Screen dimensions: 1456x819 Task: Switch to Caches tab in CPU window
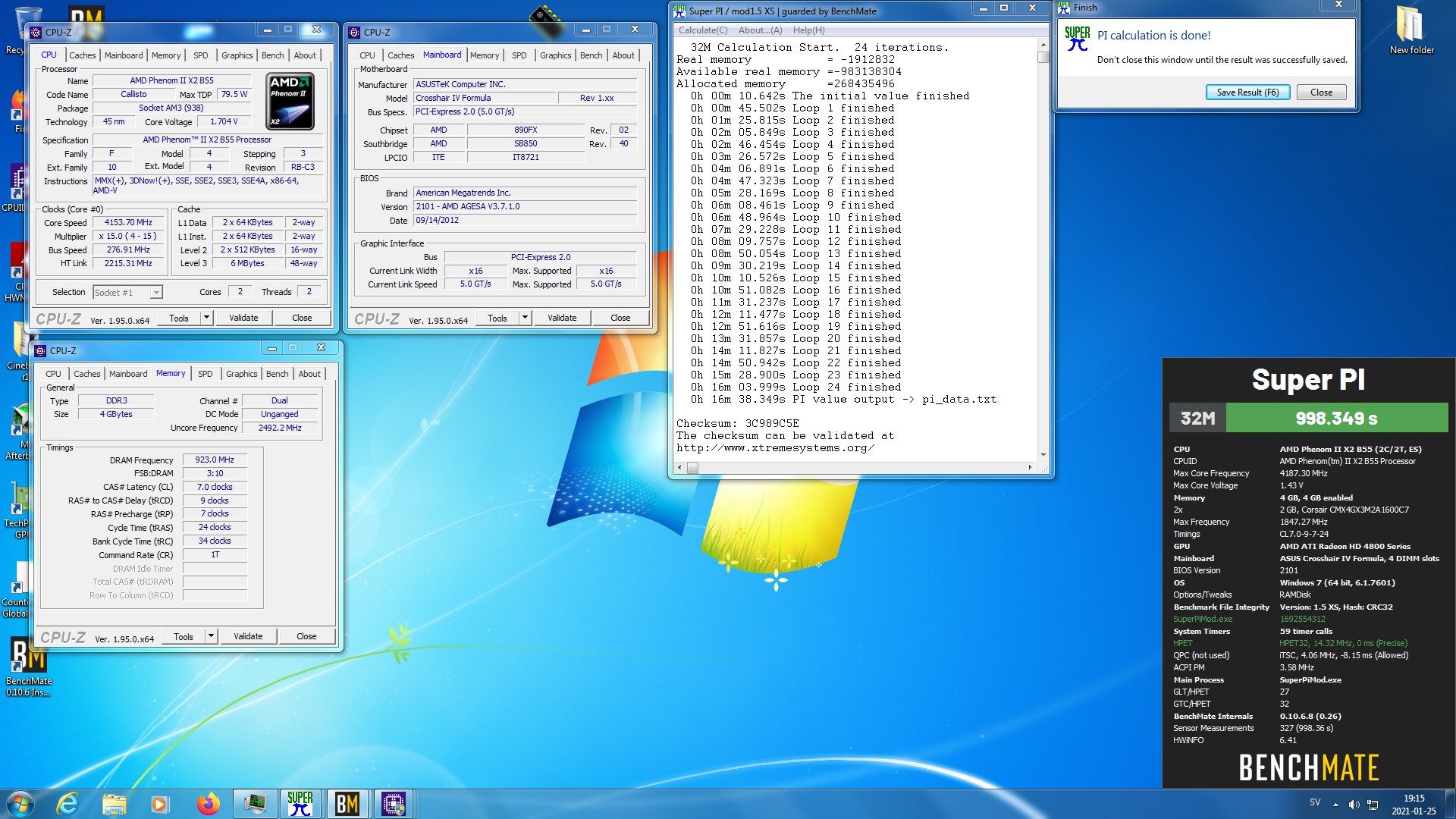[83, 55]
